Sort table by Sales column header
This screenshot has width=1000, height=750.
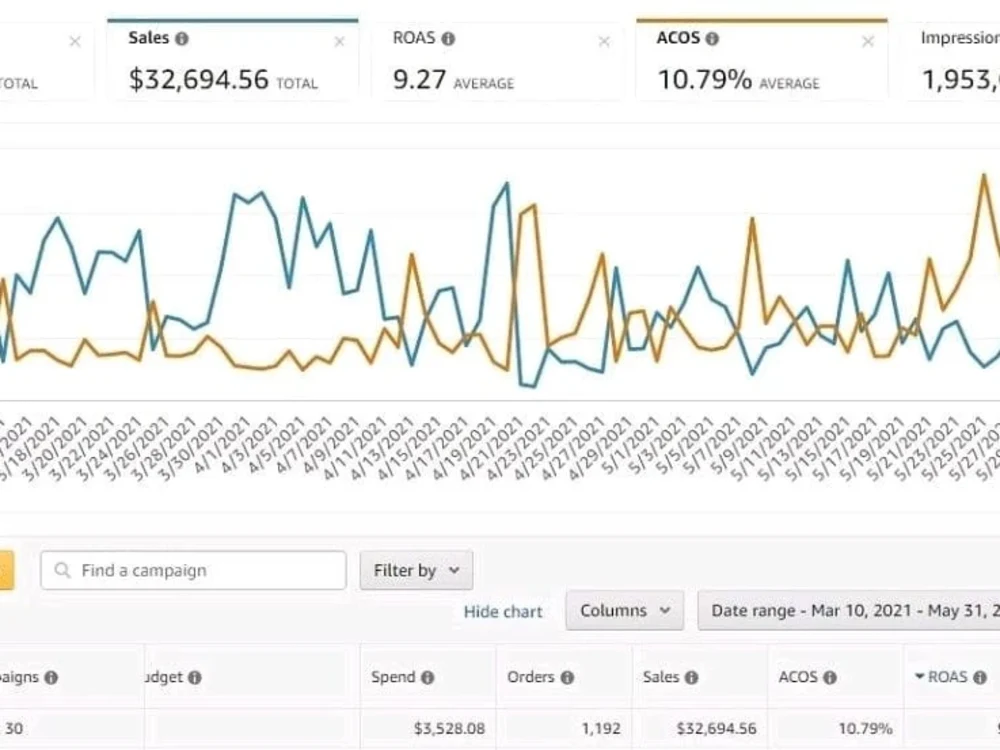(661, 677)
